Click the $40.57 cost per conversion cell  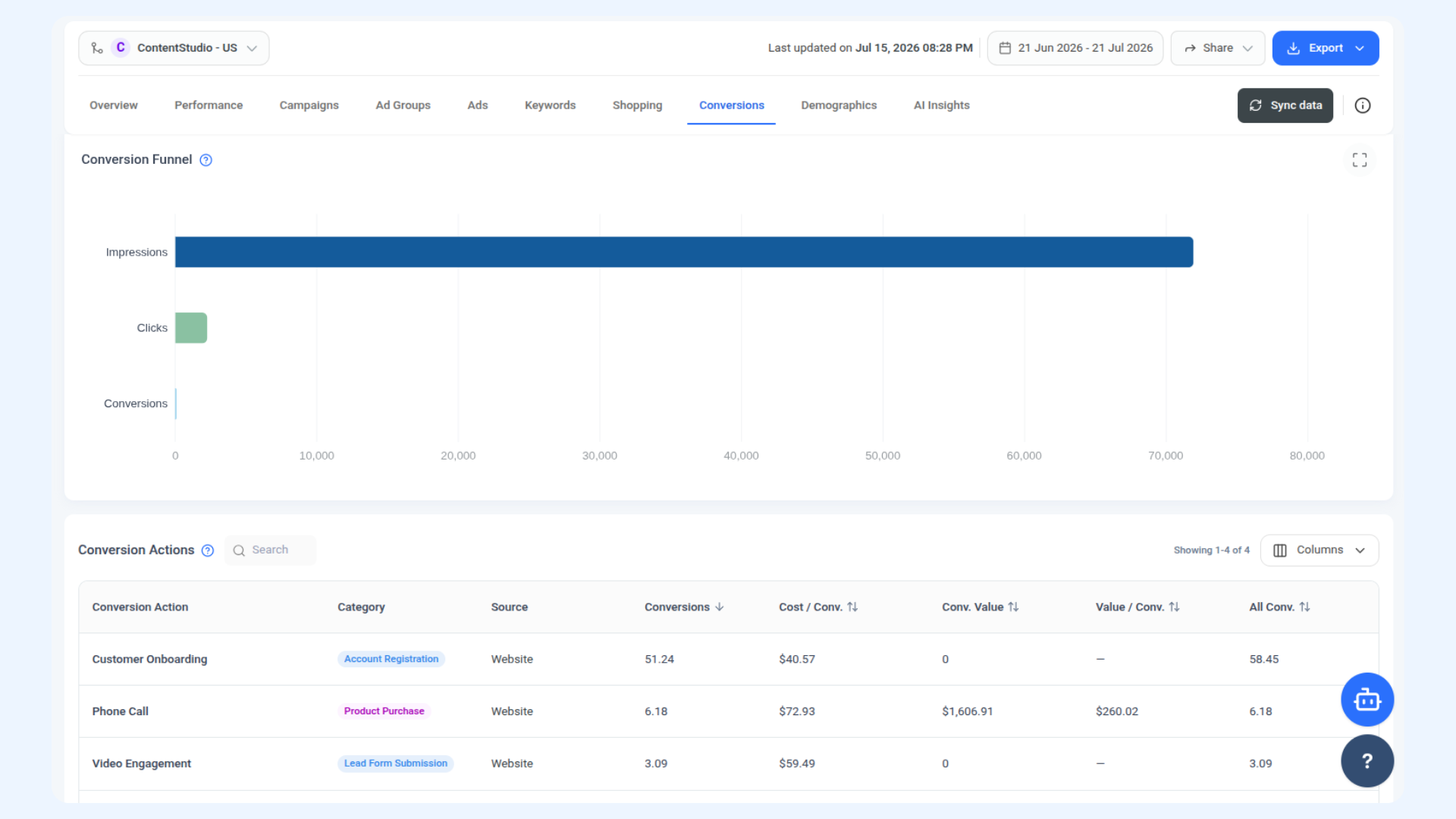click(797, 659)
